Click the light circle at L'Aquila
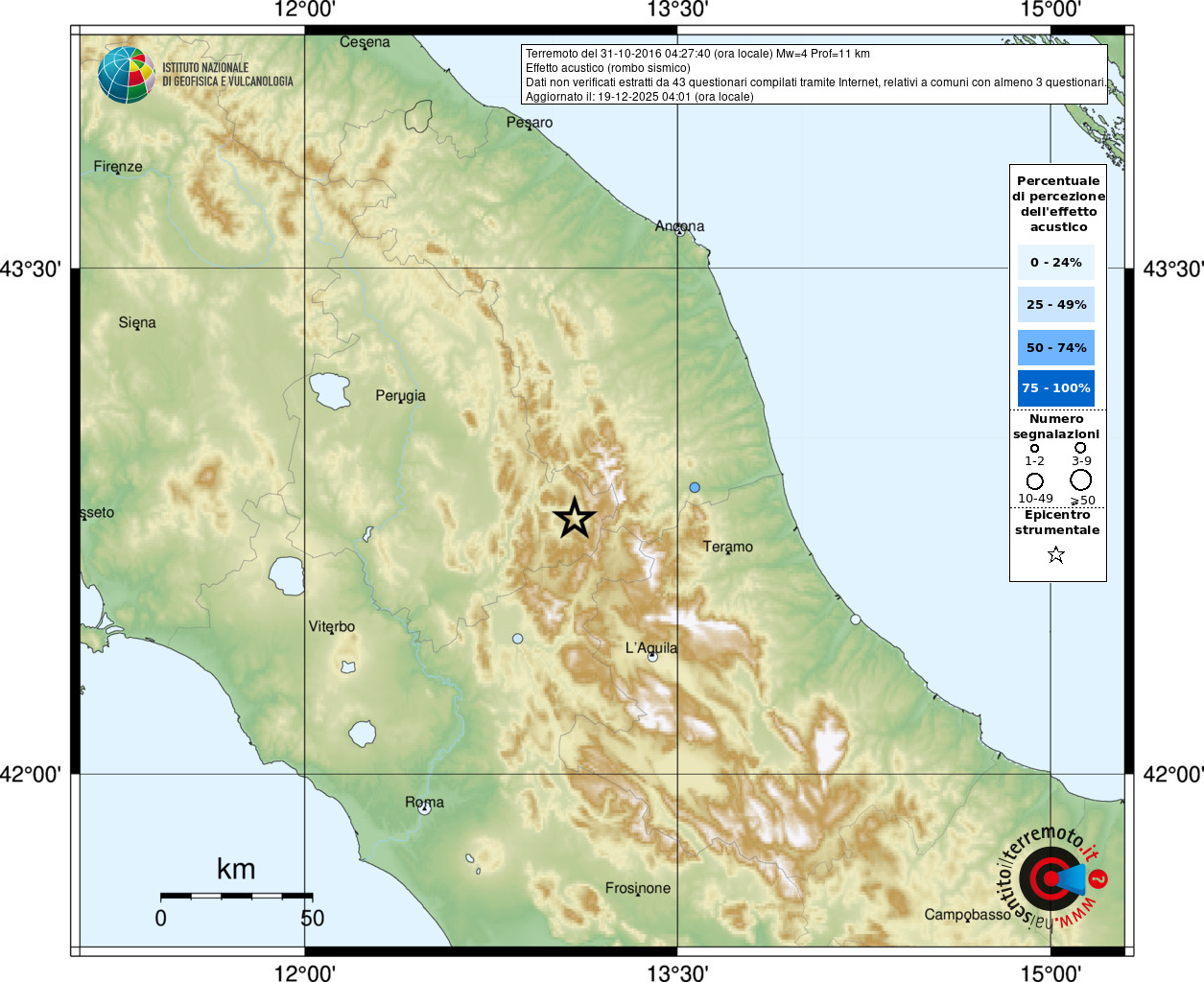The height and width of the screenshot is (982, 1204). (x=652, y=657)
